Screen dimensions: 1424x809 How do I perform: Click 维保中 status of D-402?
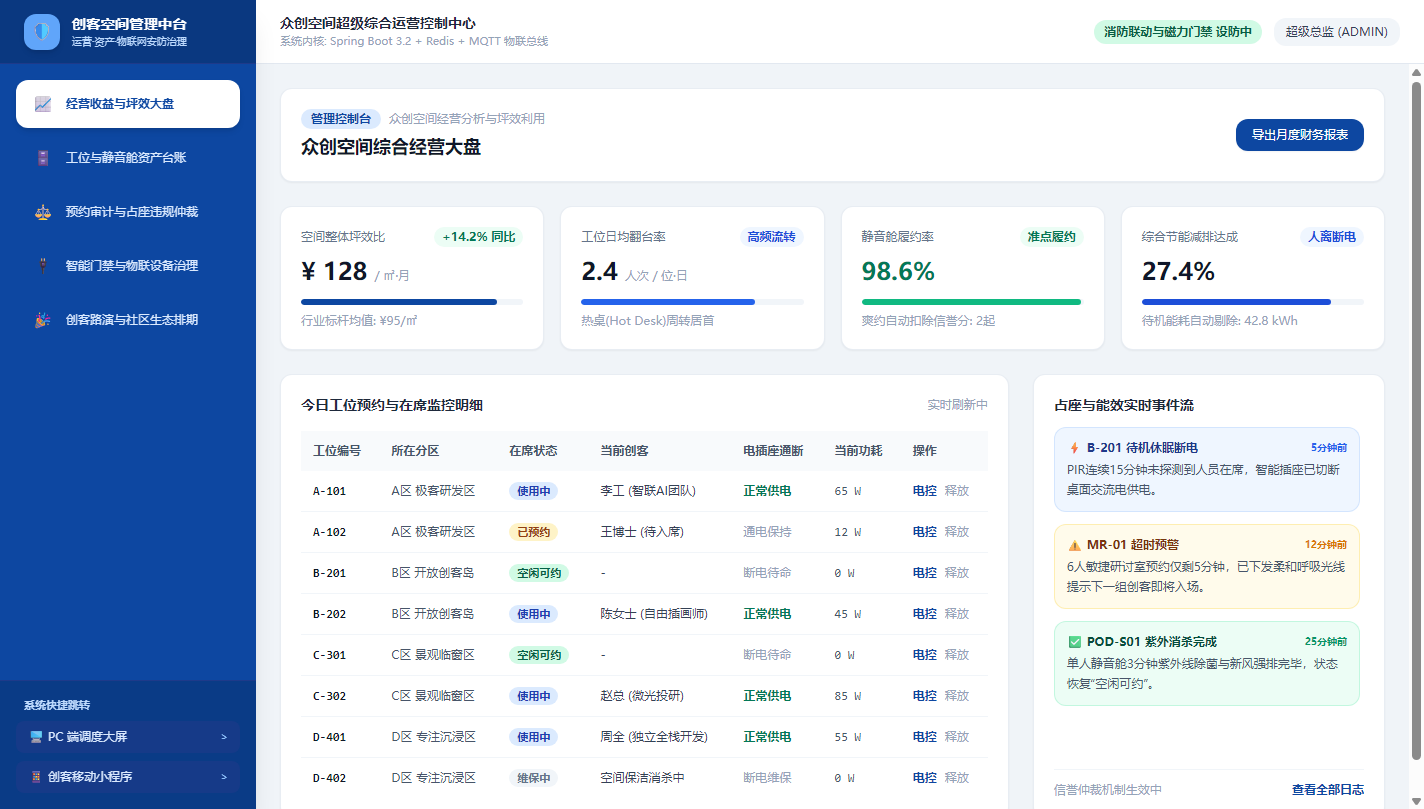(533, 778)
